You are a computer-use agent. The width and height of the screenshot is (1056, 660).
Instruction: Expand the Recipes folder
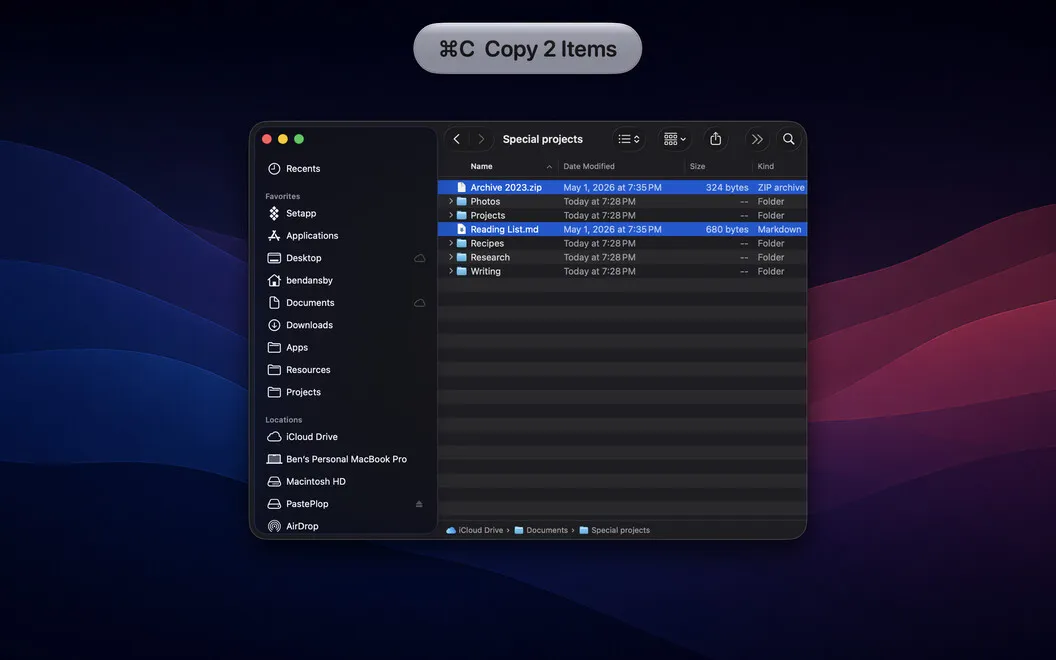(x=451, y=243)
